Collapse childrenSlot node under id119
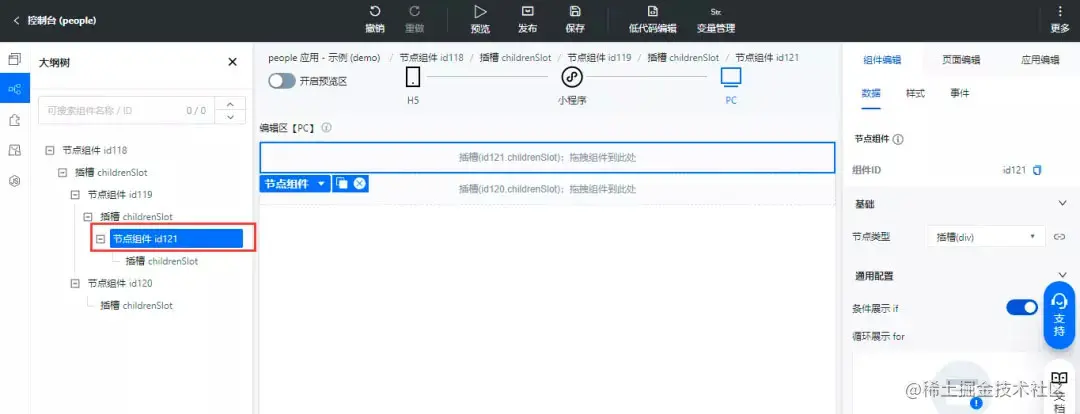Viewport: 1080px width, 414px height. (x=87, y=216)
